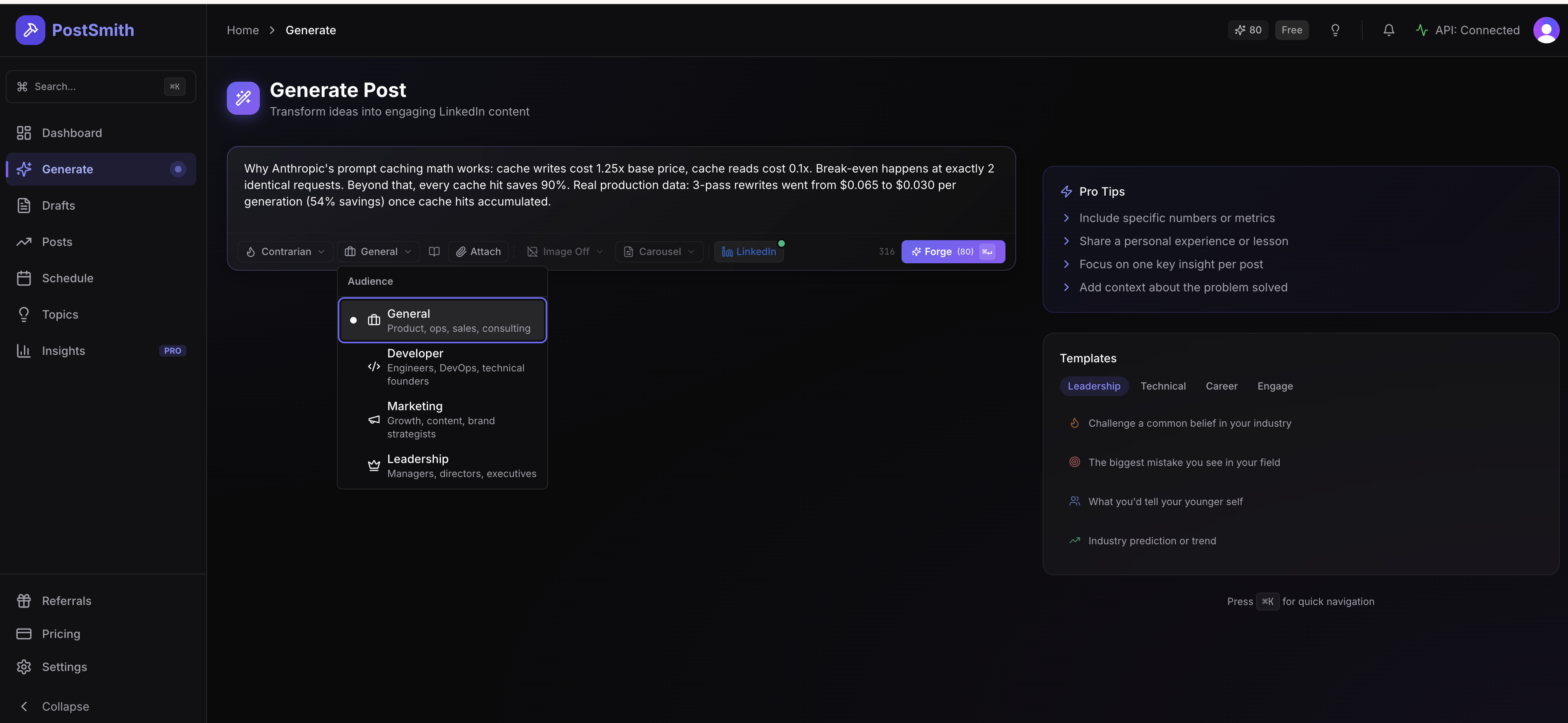
Task: Click the book icon in the toolbar
Action: [434, 252]
